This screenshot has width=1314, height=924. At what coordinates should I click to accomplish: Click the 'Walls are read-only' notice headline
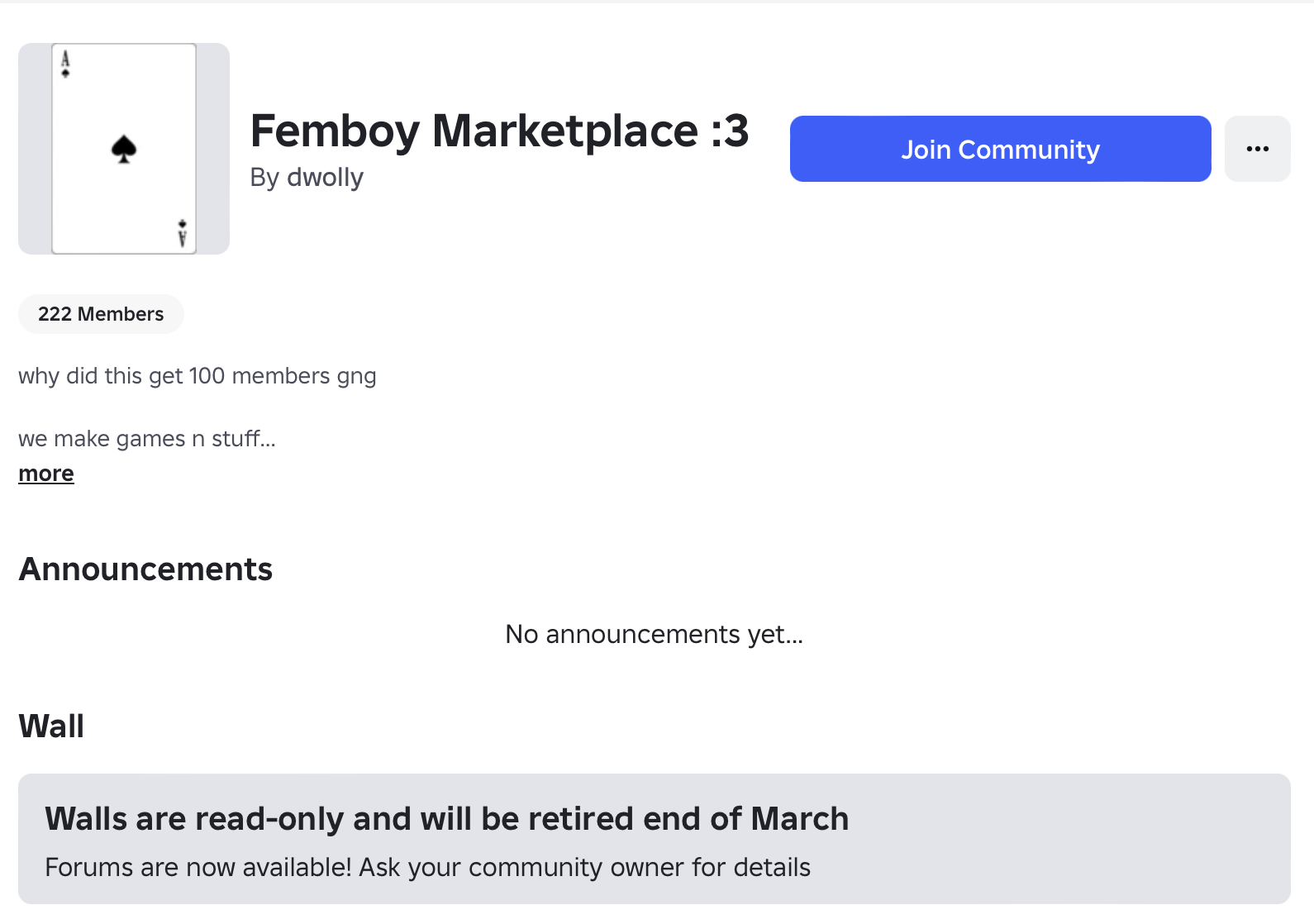[x=446, y=819]
